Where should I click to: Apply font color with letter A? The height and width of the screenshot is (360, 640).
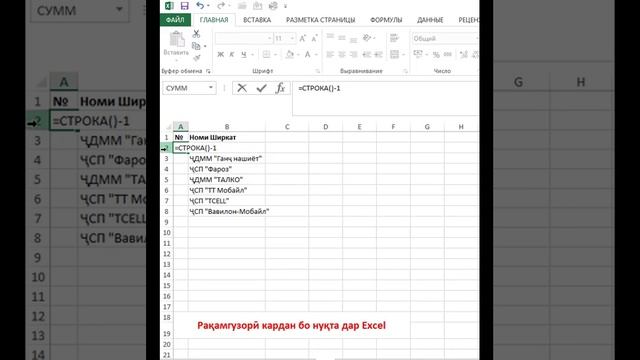307,54
